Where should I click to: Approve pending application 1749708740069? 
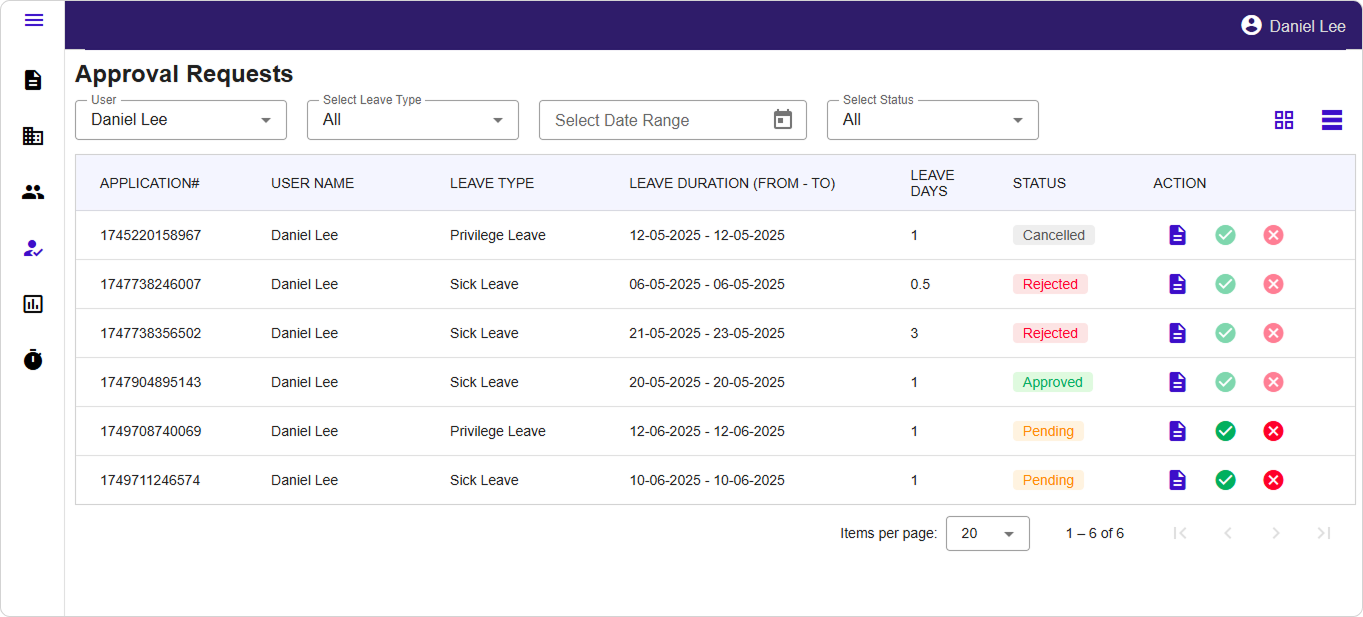pyautogui.click(x=1225, y=431)
